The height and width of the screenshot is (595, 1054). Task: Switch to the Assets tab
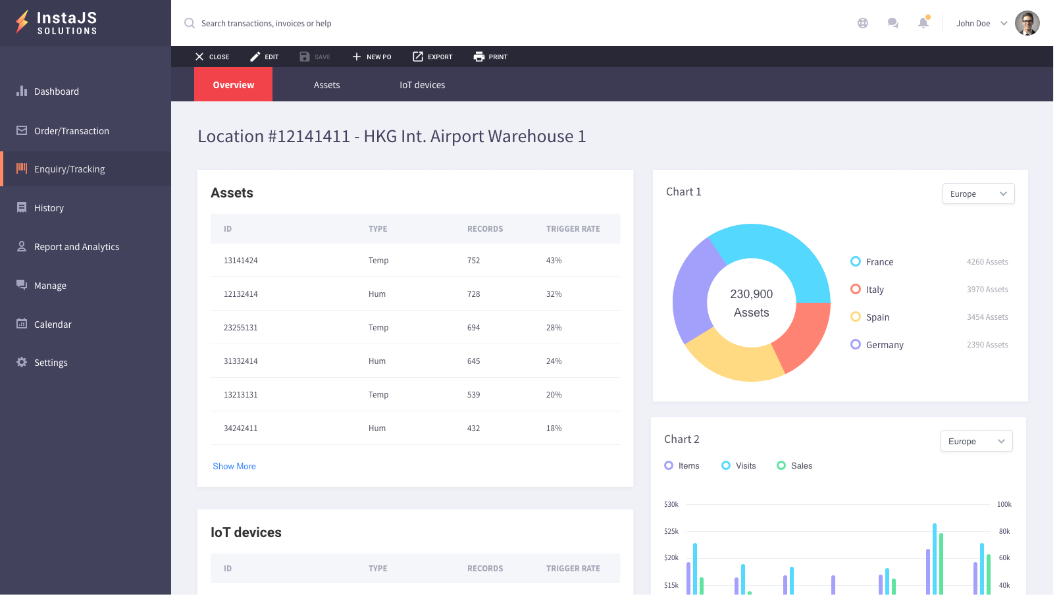tap(327, 85)
